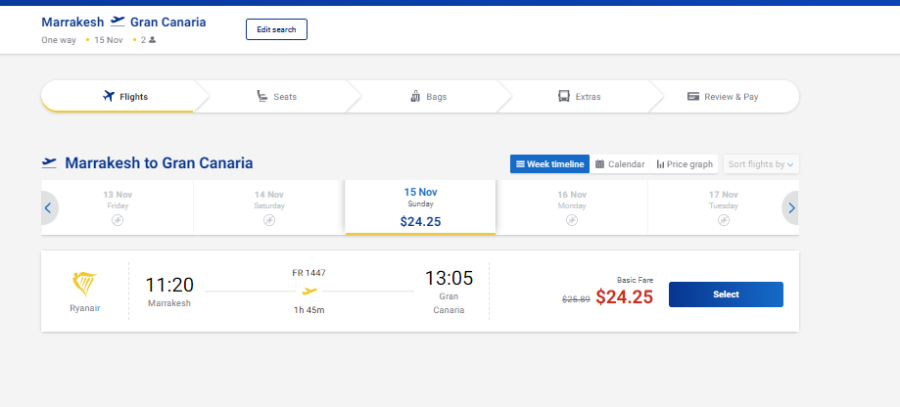The height and width of the screenshot is (407, 900).
Task: Click the Calendar view icon
Action: (599, 164)
